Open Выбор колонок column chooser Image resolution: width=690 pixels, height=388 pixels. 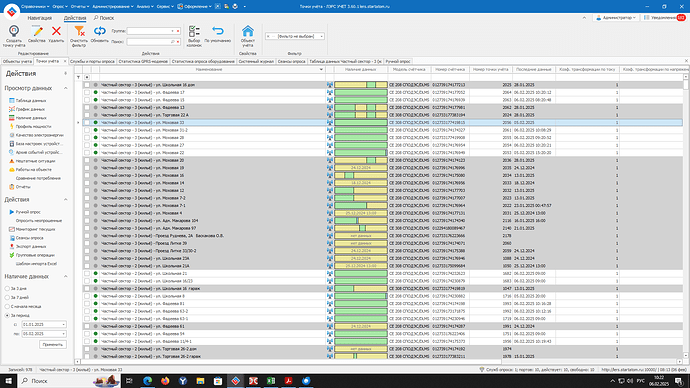tap(194, 31)
